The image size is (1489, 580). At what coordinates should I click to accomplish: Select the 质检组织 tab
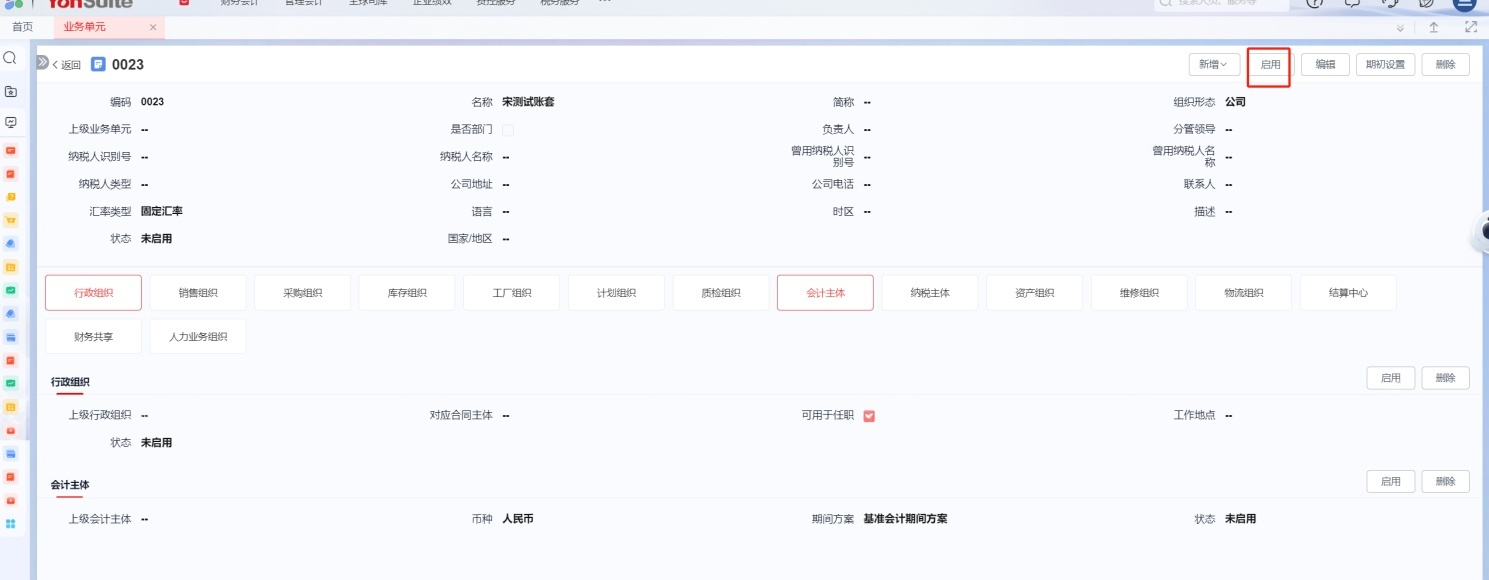coord(721,293)
